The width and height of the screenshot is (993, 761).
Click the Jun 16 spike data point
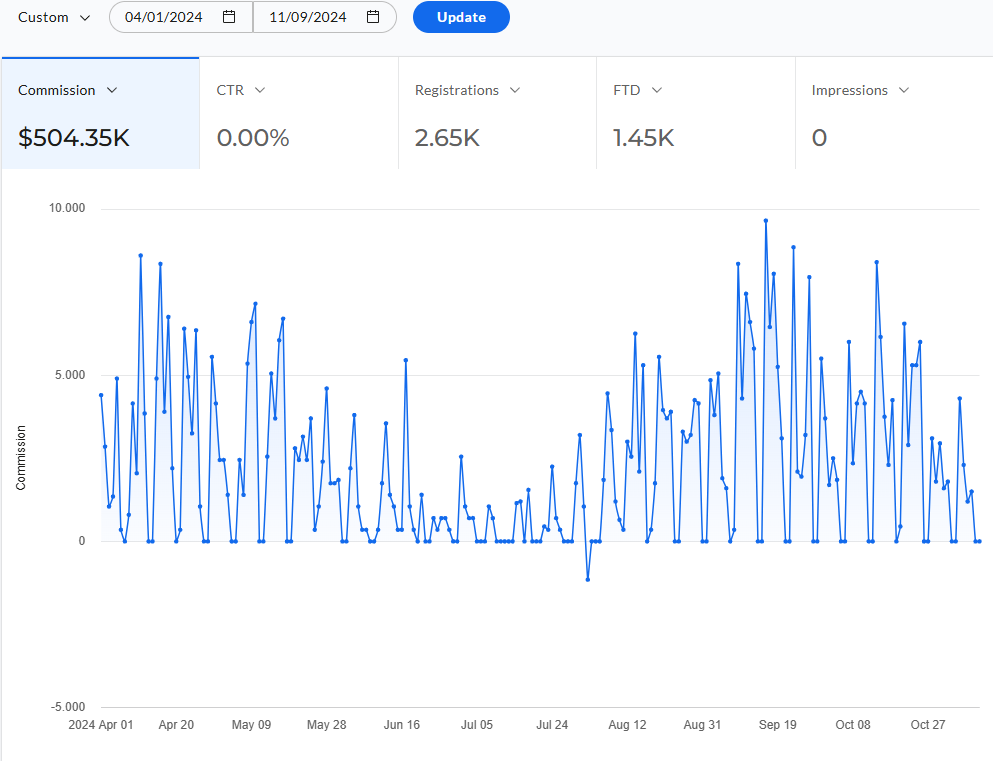[x=406, y=360]
